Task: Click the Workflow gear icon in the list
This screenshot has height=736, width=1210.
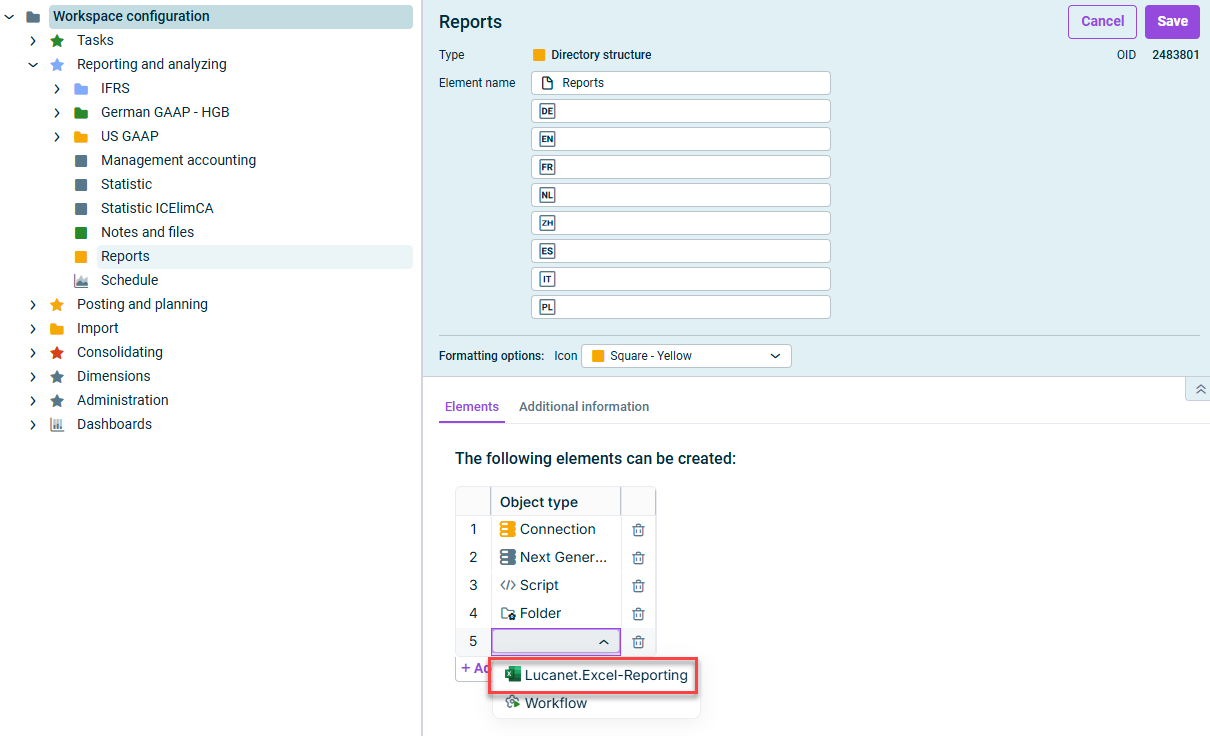Action: point(511,703)
